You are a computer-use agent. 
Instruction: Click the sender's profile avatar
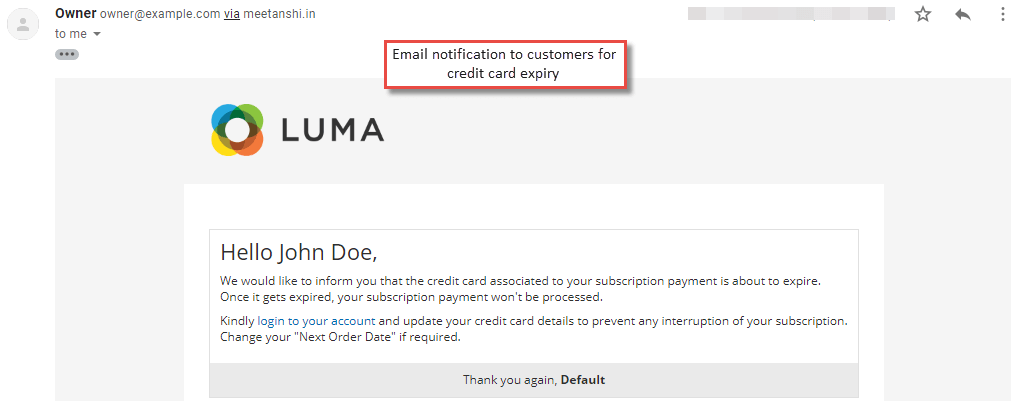[x=23, y=24]
